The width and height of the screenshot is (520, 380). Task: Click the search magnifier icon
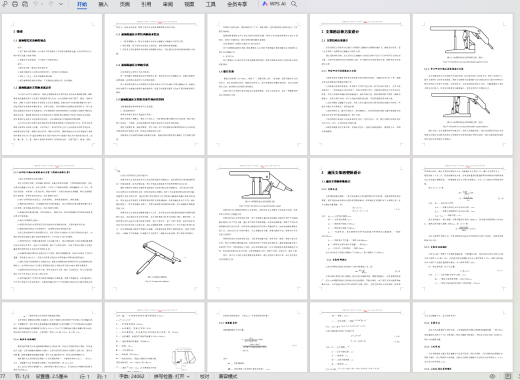pos(294,4)
